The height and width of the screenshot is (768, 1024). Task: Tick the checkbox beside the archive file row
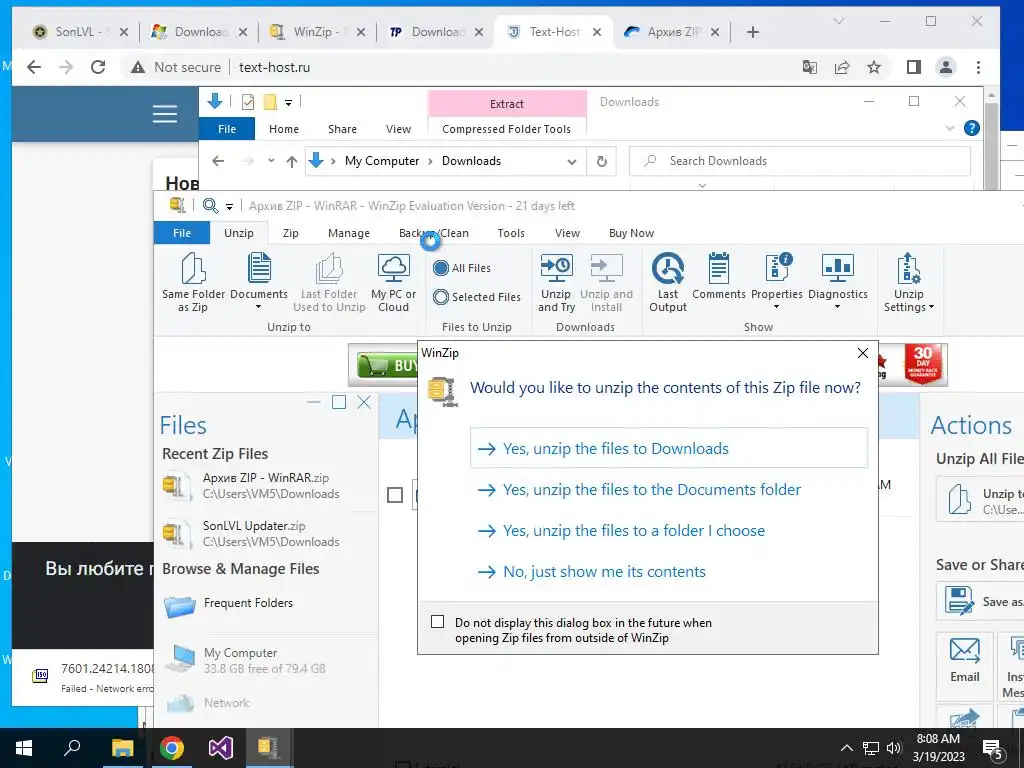point(395,495)
